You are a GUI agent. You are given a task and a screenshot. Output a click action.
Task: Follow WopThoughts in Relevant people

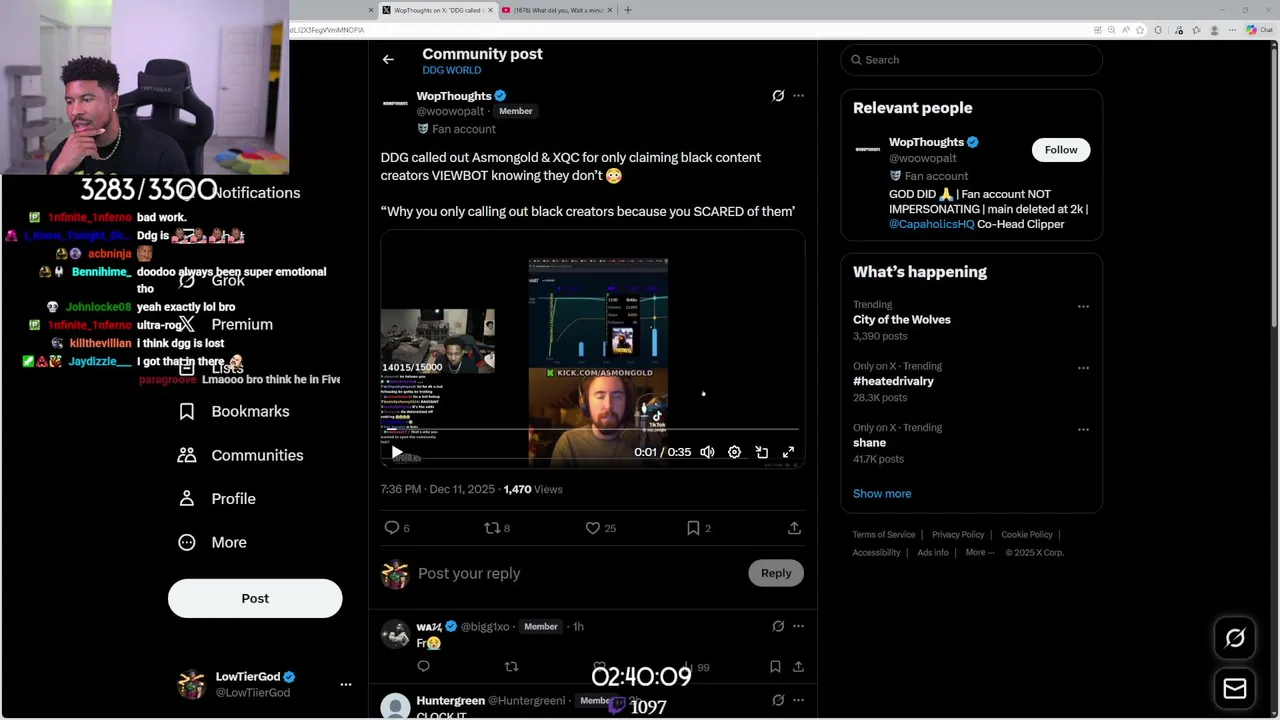point(1061,150)
